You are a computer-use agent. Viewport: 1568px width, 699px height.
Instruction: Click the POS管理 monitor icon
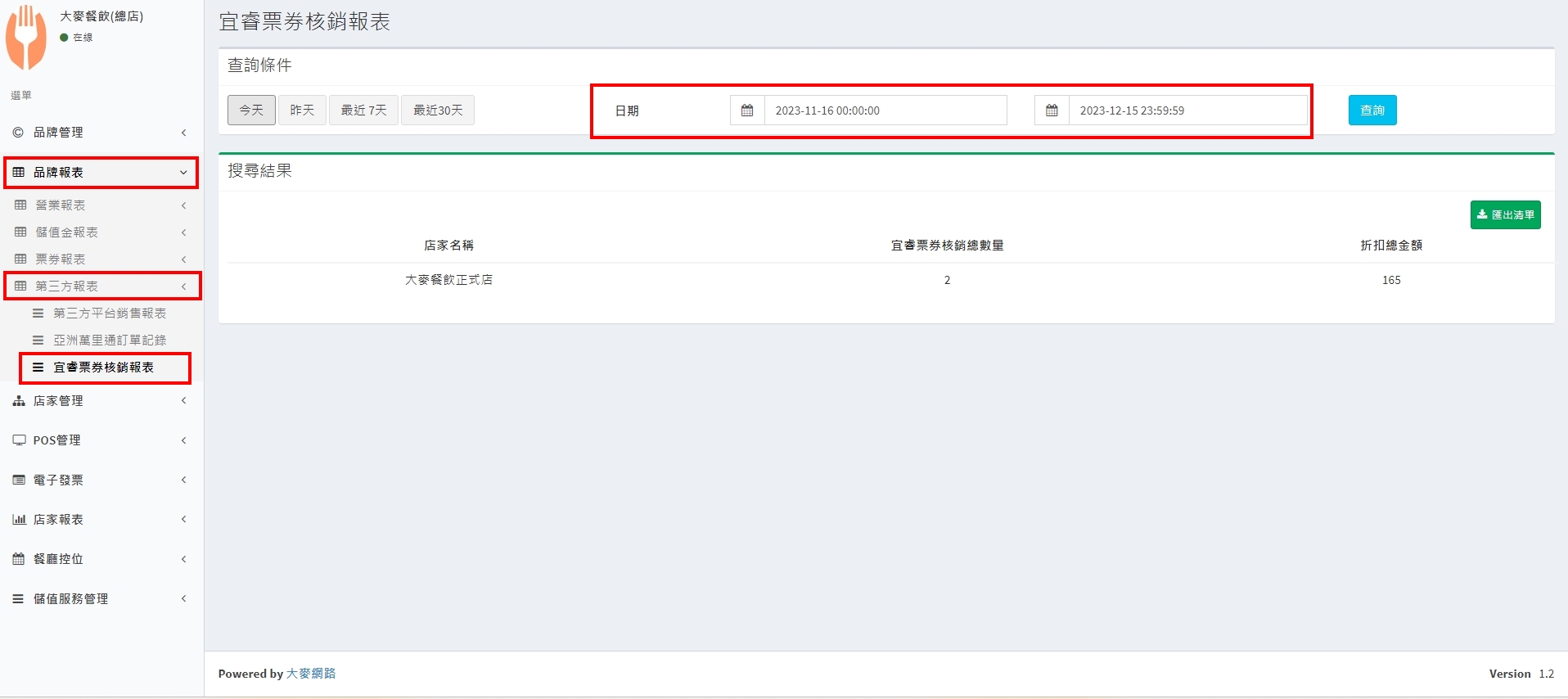point(19,440)
